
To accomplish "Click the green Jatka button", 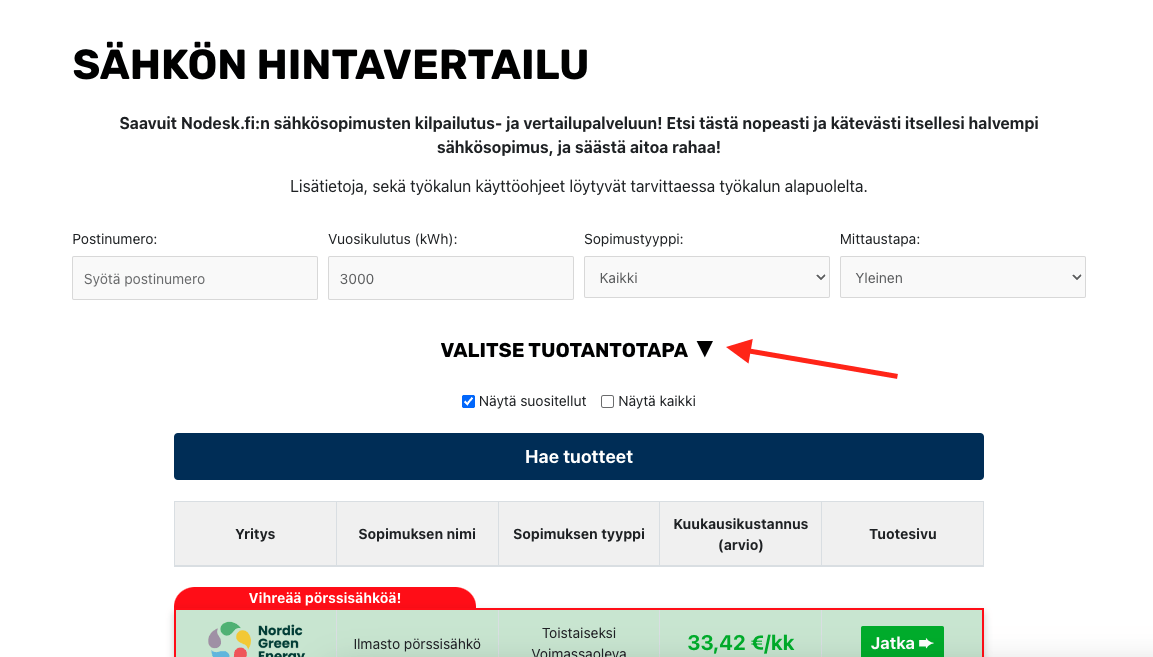I will pyautogui.click(x=901, y=642).
